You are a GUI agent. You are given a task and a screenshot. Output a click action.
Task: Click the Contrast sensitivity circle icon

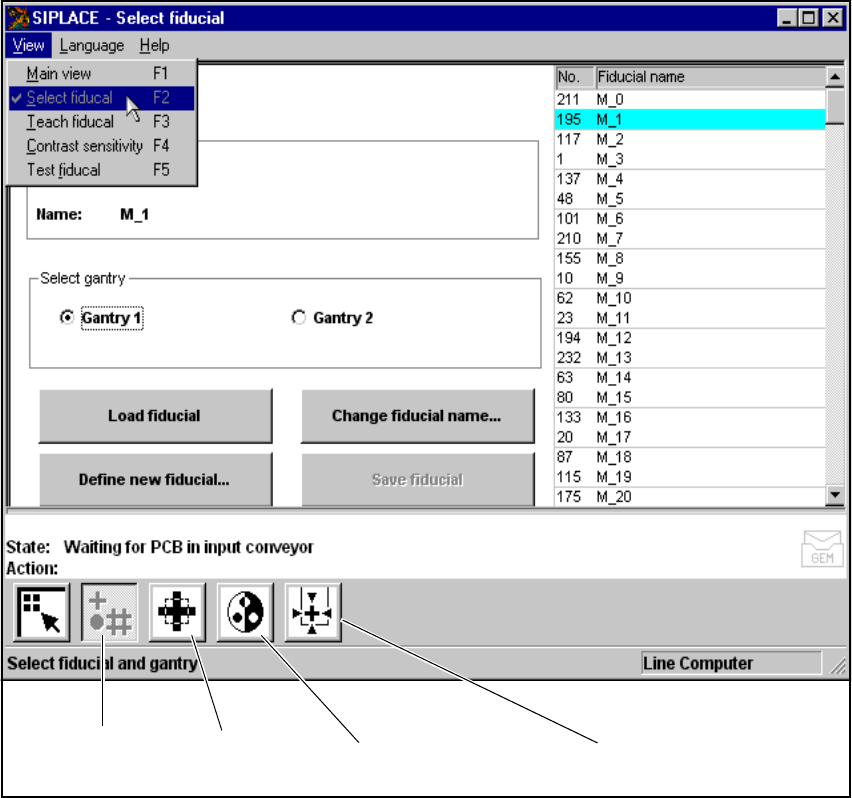[245, 613]
